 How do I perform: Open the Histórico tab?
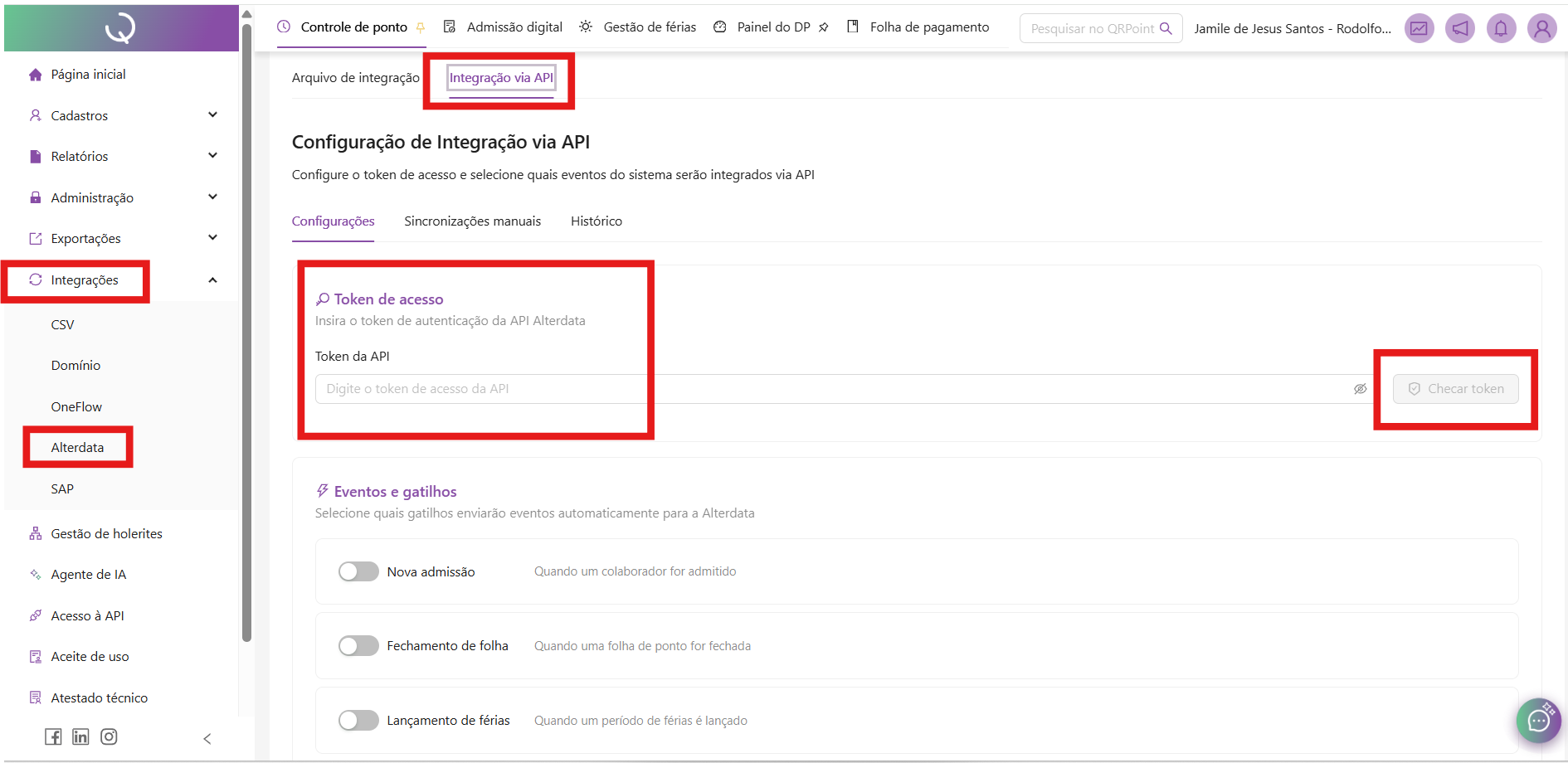point(596,221)
